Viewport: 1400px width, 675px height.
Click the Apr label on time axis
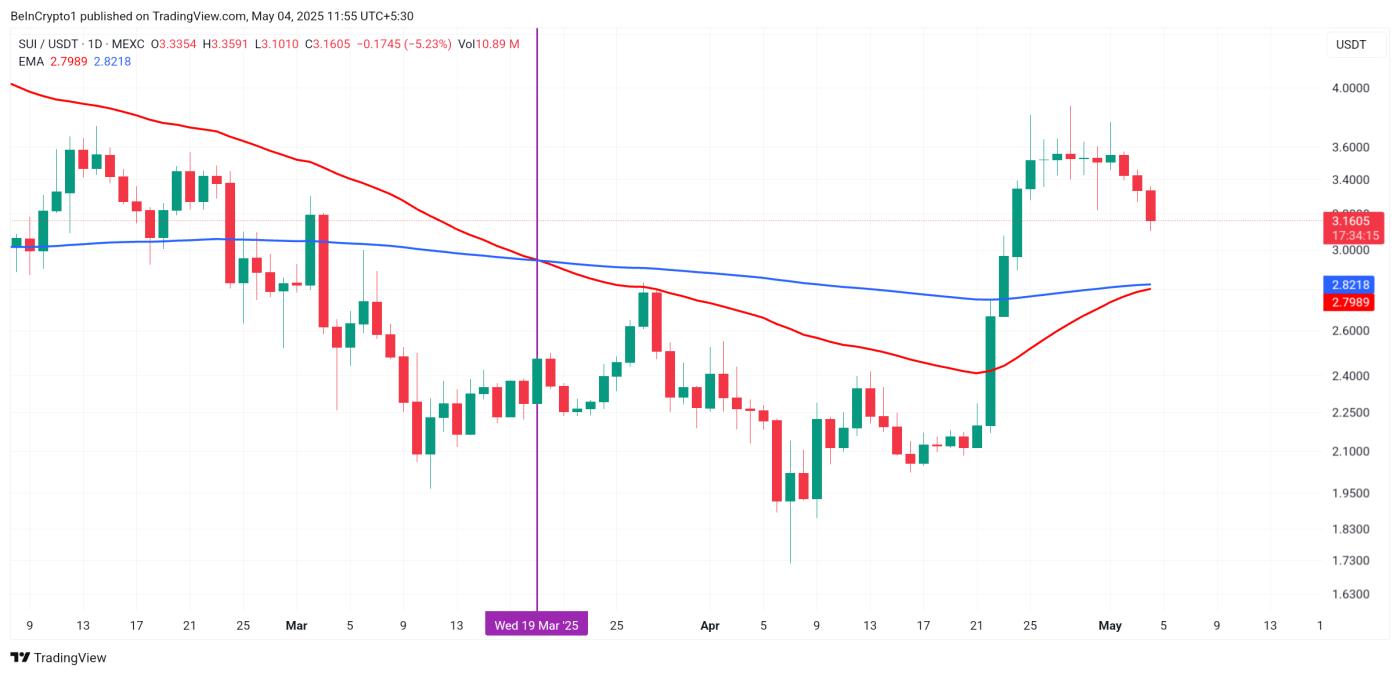pyautogui.click(x=710, y=626)
